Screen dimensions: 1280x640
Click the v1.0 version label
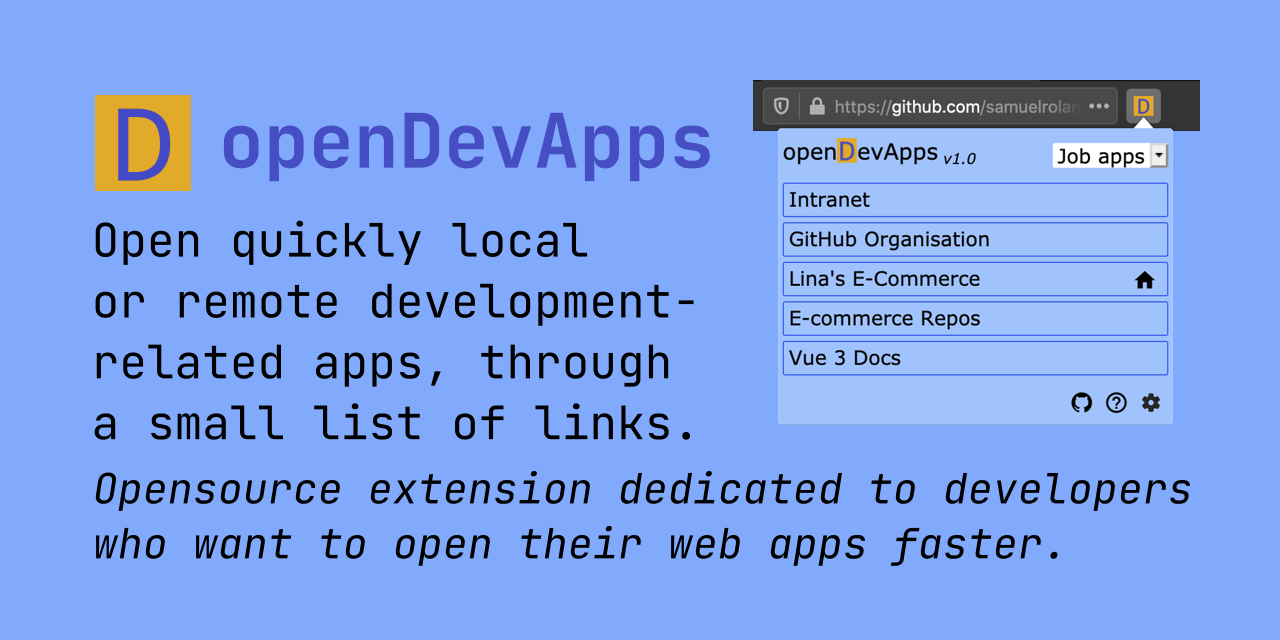(x=960, y=159)
